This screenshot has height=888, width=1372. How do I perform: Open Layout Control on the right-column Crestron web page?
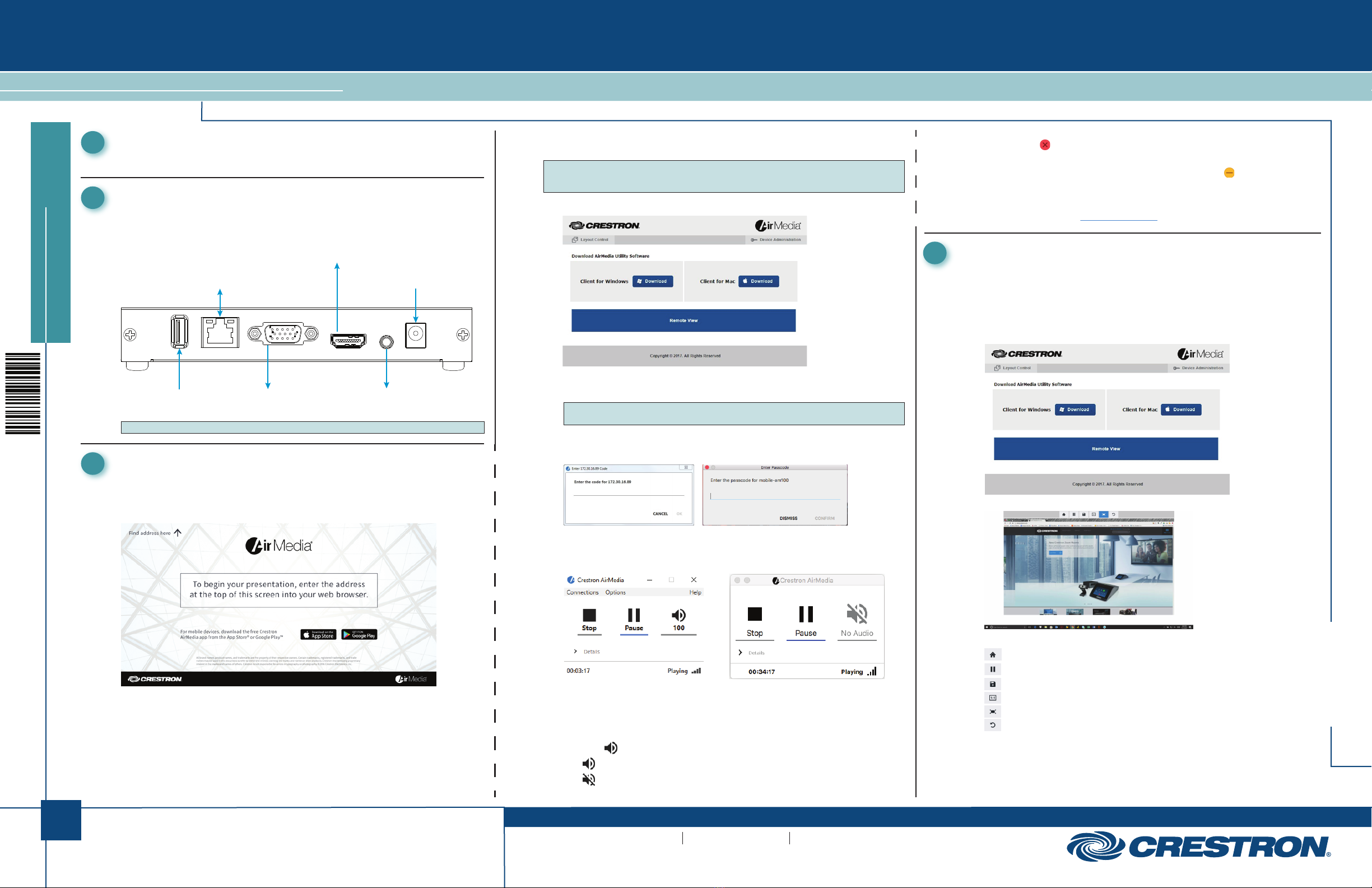tap(1012, 368)
